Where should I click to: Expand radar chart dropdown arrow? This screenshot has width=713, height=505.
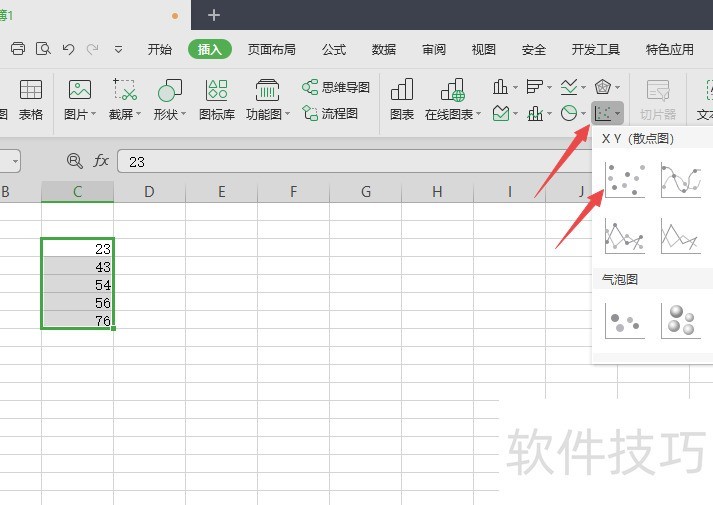617,87
